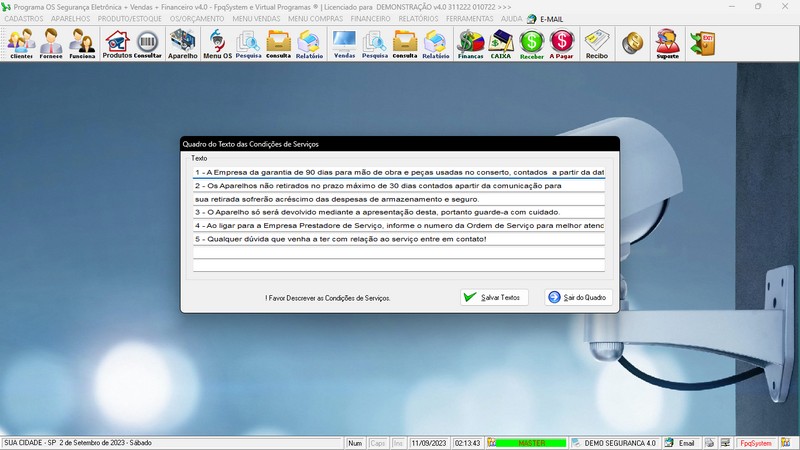The height and width of the screenshot is (450, 800).
Task: Open the AJUDA menu
Action: click(x=511, y=19)
